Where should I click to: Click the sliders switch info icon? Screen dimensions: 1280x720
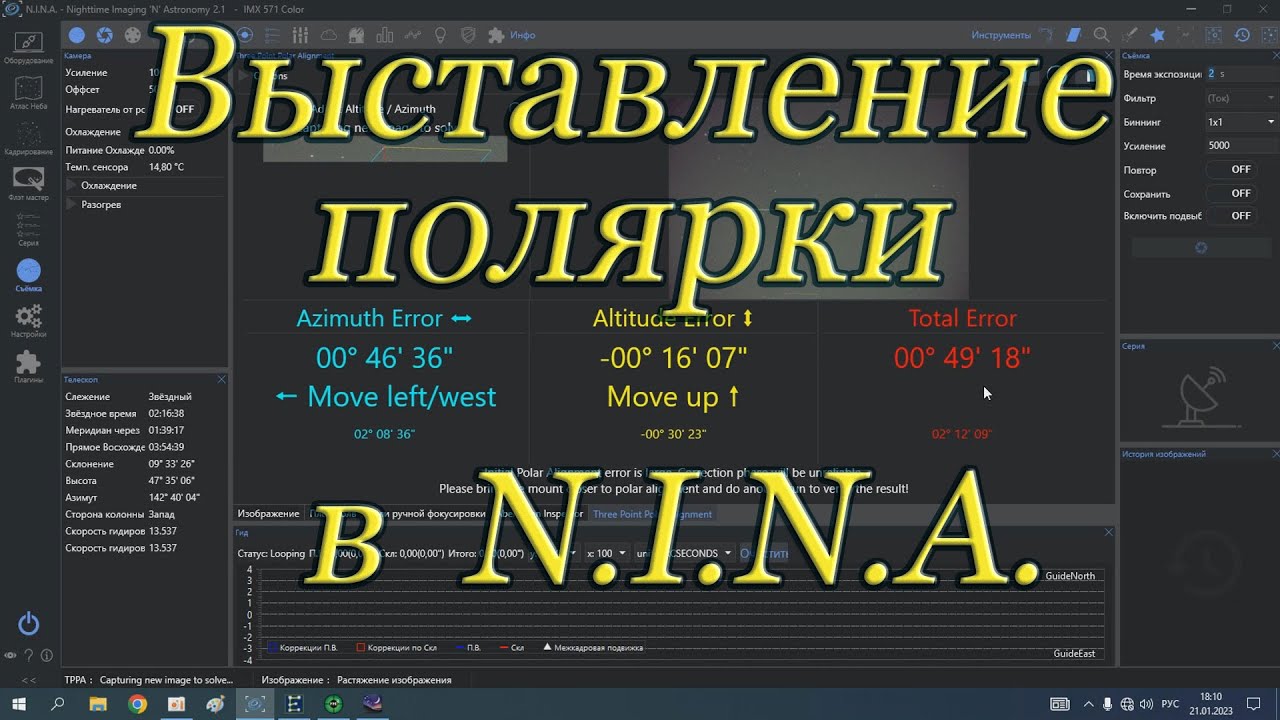300,35
